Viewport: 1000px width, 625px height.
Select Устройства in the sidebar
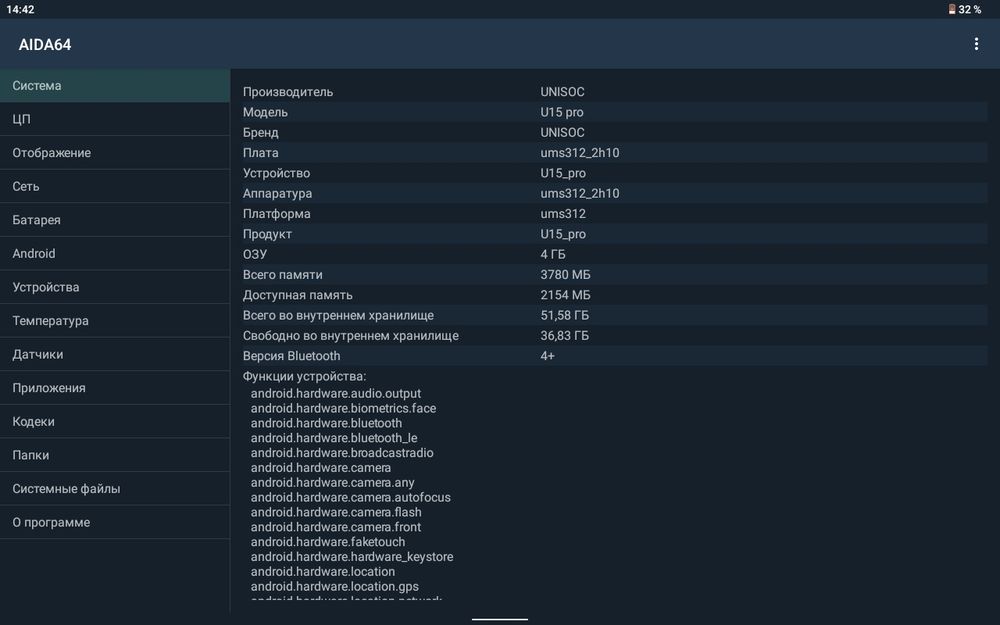(x=115, y=287)
